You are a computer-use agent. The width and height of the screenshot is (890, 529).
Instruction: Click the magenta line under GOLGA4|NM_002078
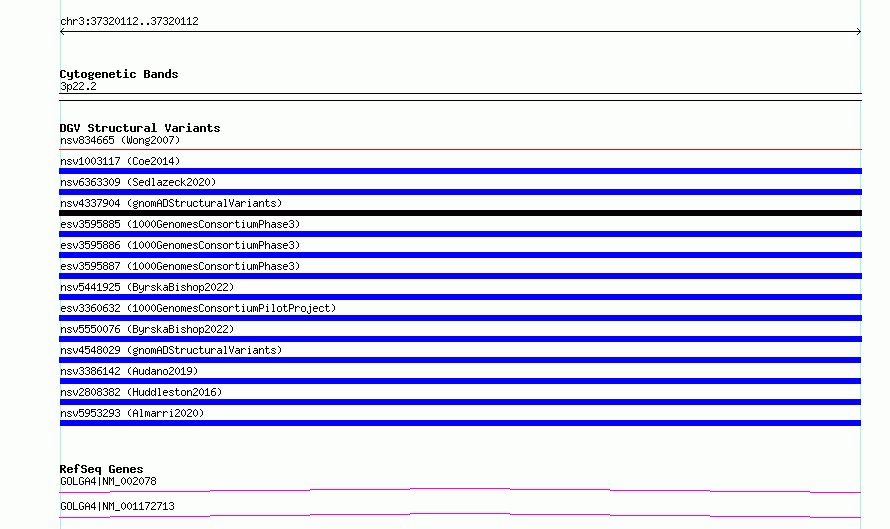point(460,490)
